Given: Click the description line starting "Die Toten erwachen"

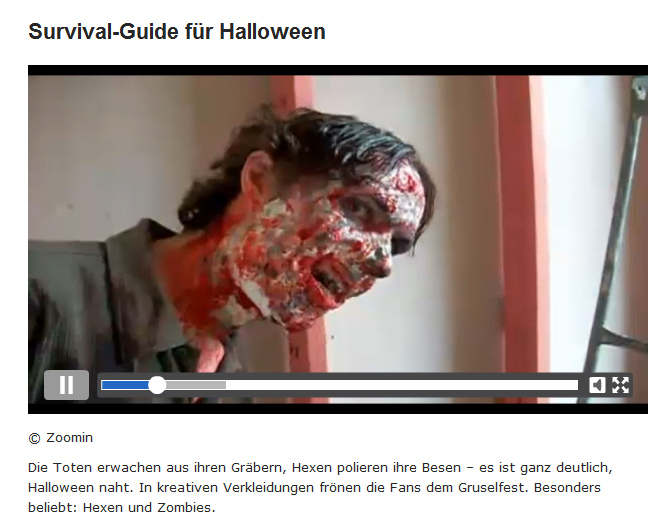Looking at the screenshot, I should coord(320,468).
